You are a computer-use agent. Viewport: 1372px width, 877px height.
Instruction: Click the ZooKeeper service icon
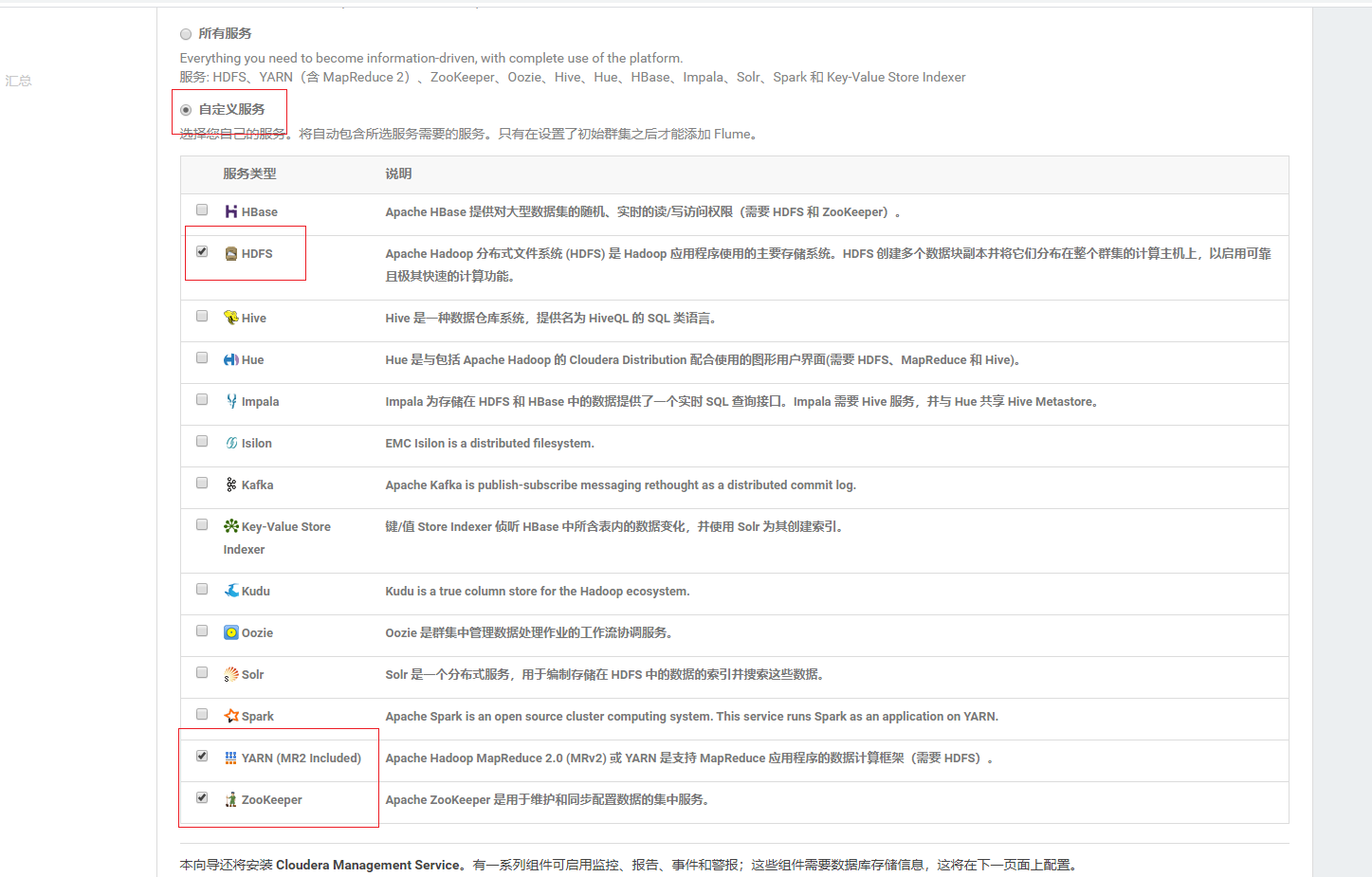pyautogui.click(x=230, y=798)
